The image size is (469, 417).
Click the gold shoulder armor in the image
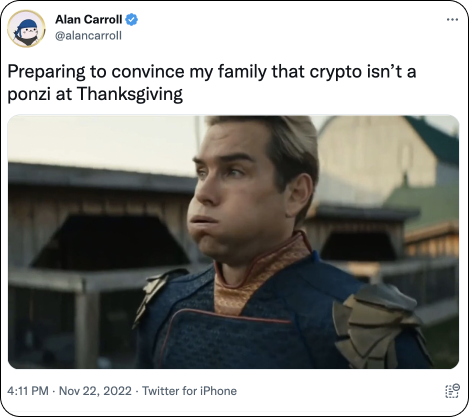click(375, 325)
